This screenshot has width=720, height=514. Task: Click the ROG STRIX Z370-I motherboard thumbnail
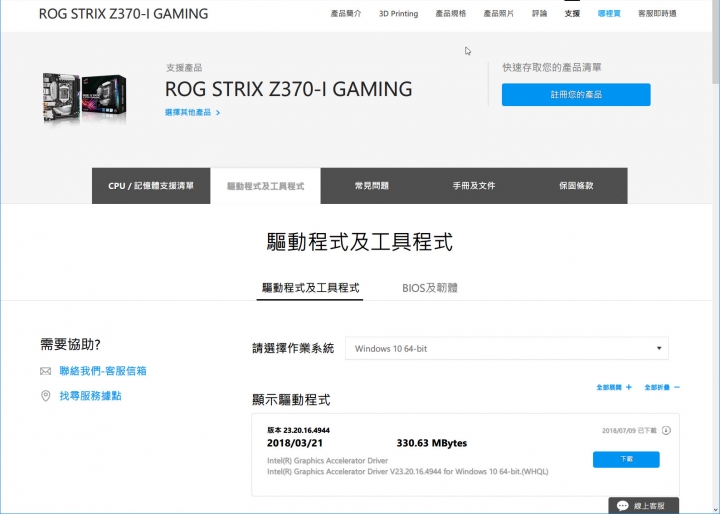pyautogui.click(x=84, y=98)
